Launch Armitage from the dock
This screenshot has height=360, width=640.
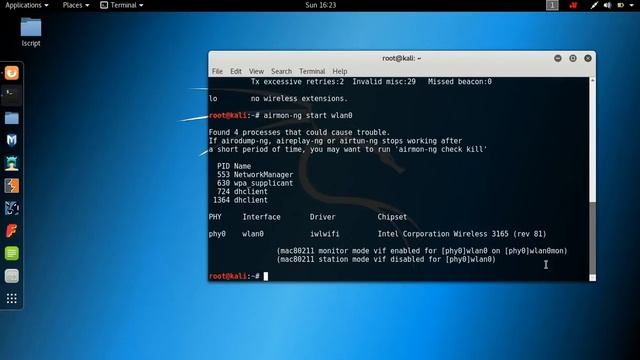click(11, 163)
